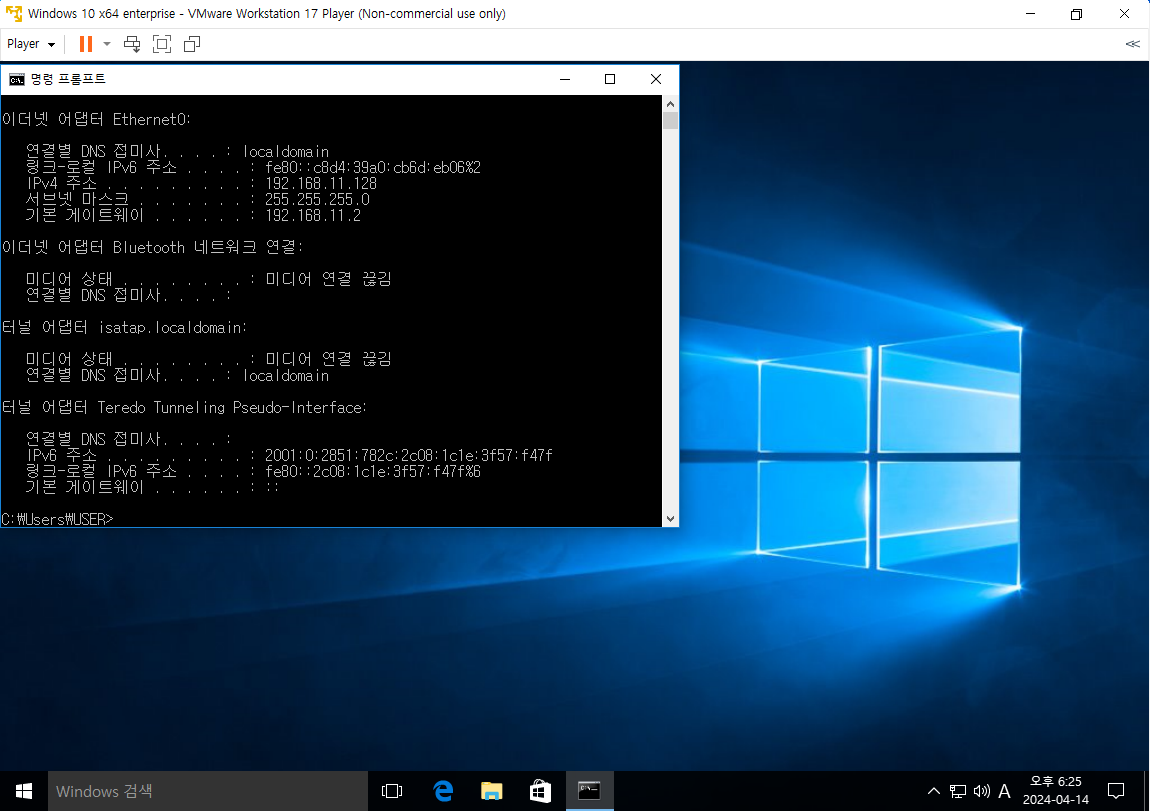Screen dimensions: 1150x811
Task: Enter full screen mode via the toolbar icon
Action: tap(162, 44)
